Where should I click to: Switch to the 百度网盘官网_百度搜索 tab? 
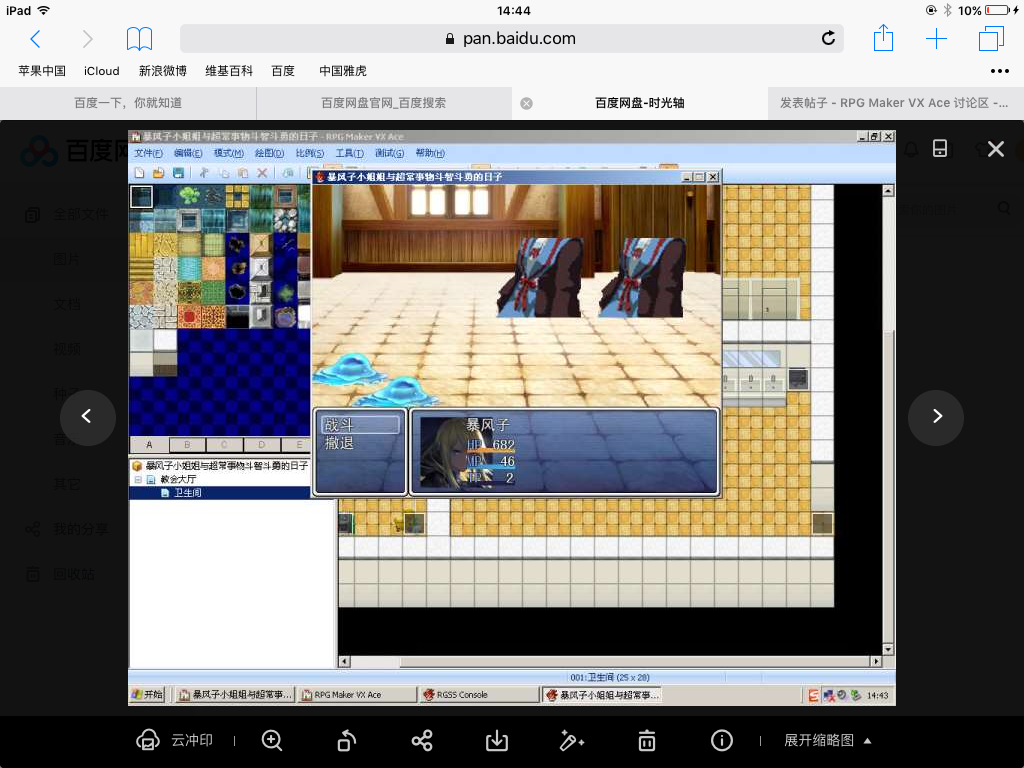384,103
